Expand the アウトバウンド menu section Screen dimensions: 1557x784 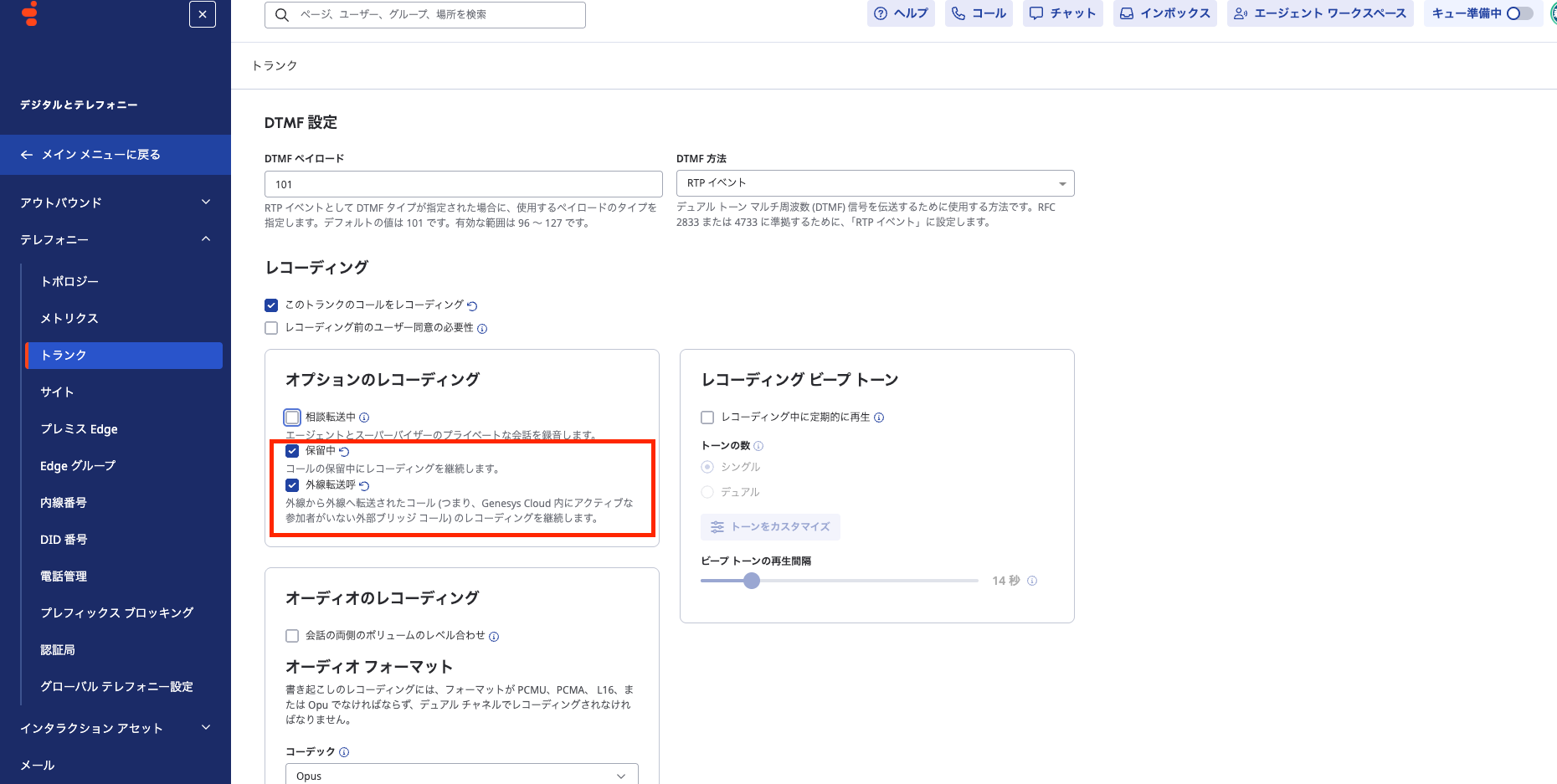pyautogui.click(x=116, y=202)
